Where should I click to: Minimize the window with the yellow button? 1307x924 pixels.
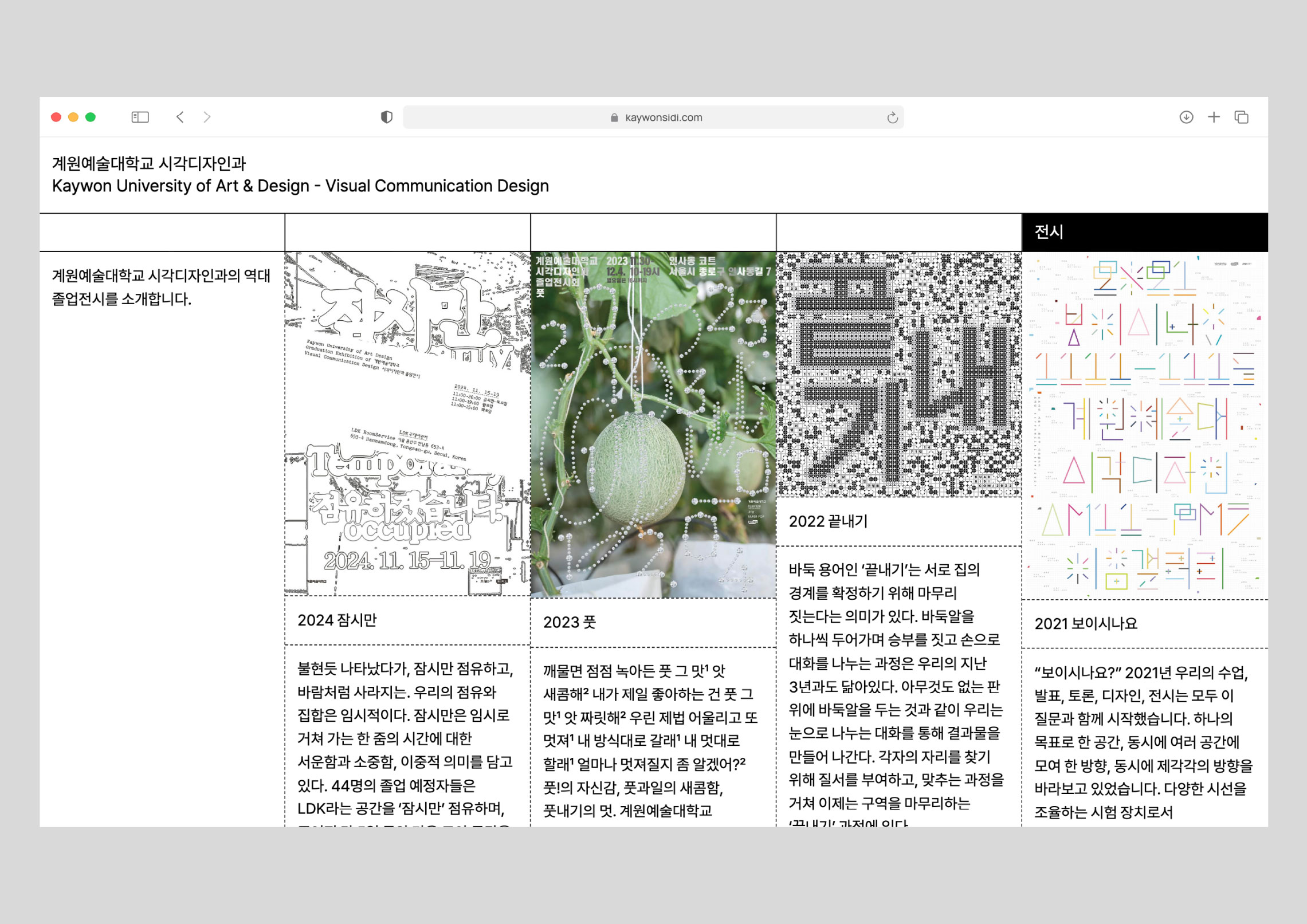tap(73, 117)
